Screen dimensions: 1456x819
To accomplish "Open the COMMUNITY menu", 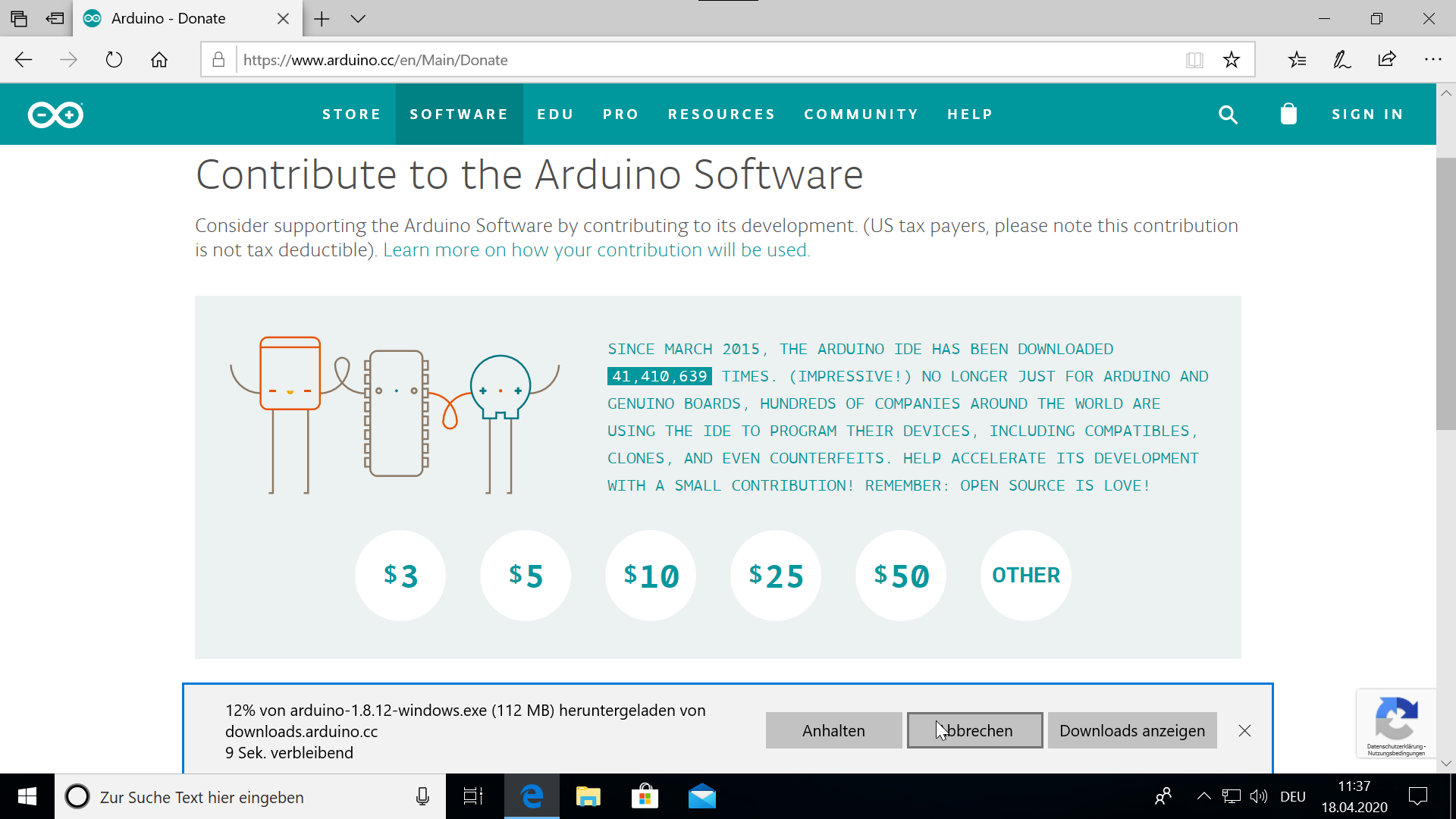I will point(861,115).
